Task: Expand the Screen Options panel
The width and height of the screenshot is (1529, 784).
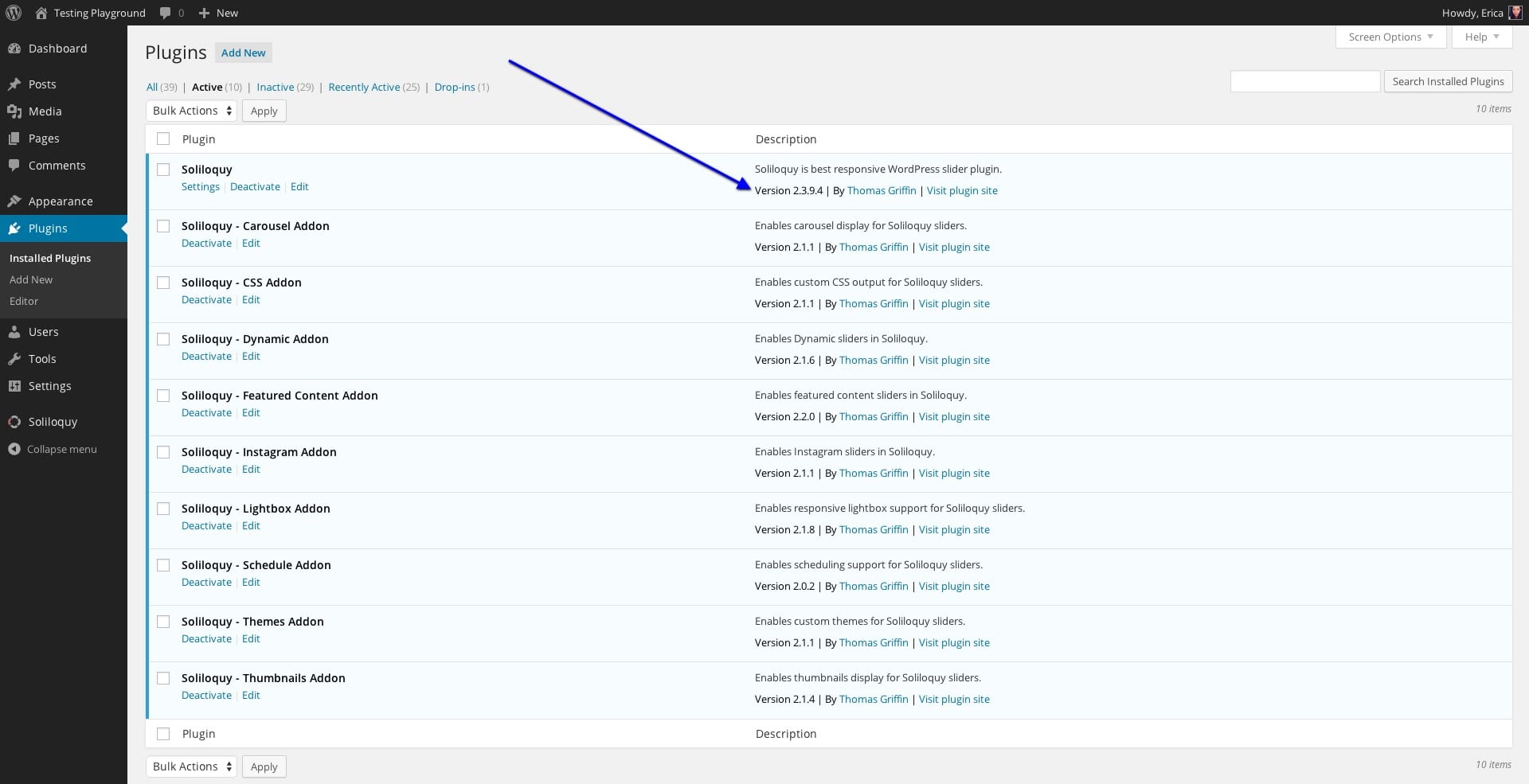Action: click(1390, 37)
